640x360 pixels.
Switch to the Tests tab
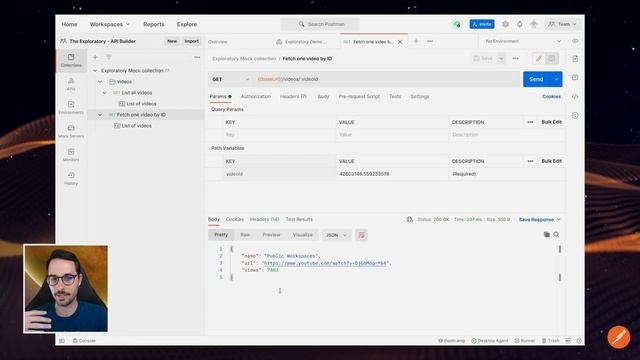[395, 97]
